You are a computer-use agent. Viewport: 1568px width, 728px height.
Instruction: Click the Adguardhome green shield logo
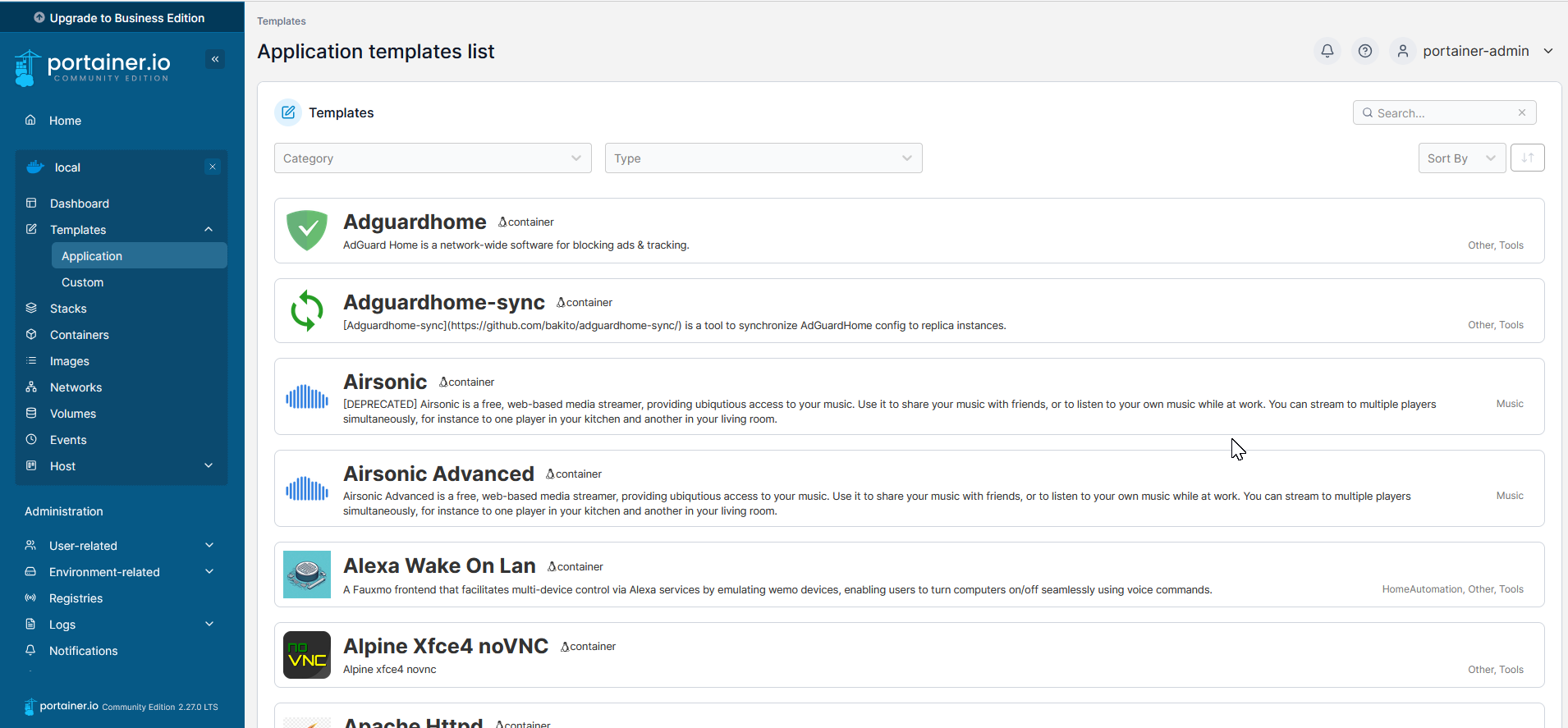coord(307,231)
